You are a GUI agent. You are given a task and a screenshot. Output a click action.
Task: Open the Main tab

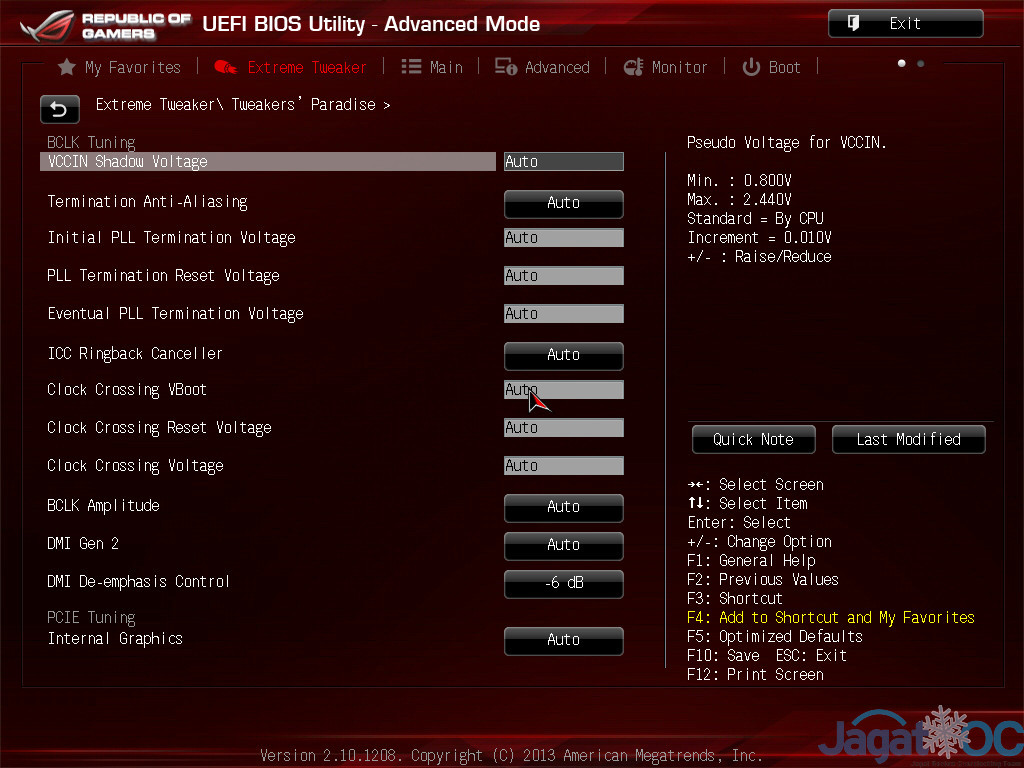432,67
